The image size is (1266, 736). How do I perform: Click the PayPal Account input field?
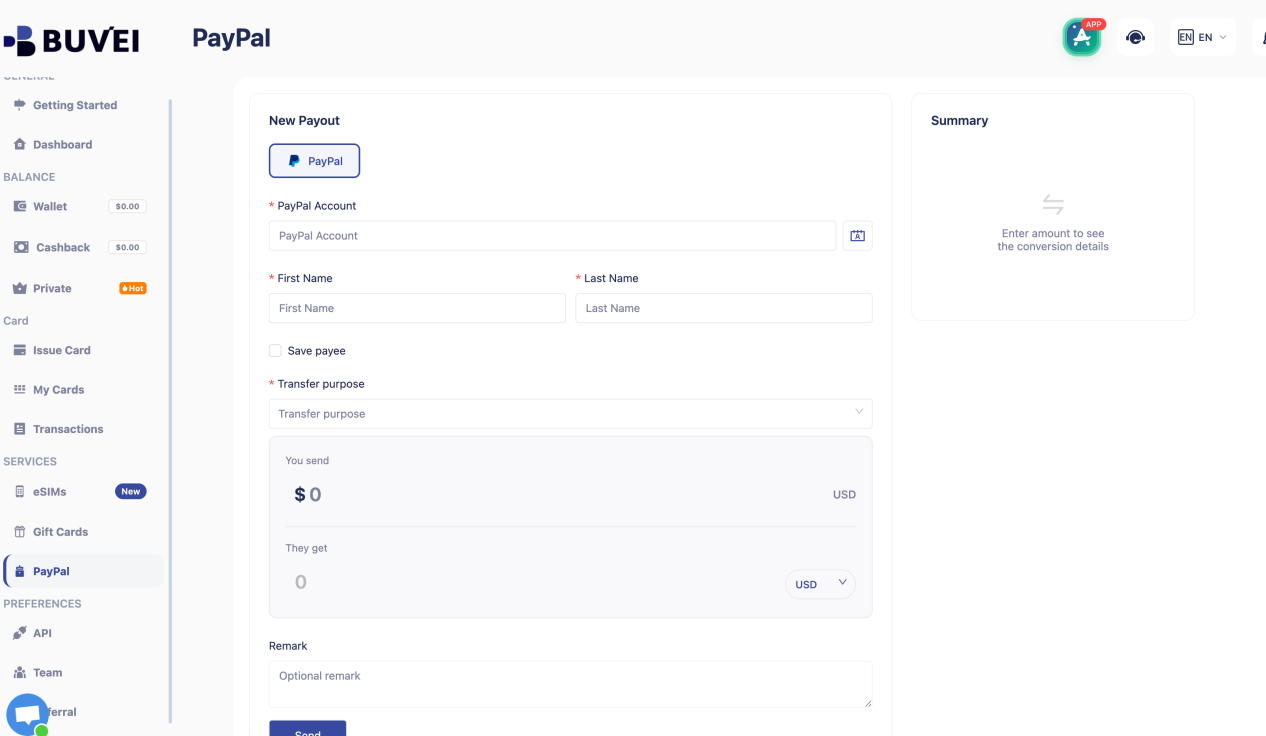pyautogui.click(x=552, y=236)
